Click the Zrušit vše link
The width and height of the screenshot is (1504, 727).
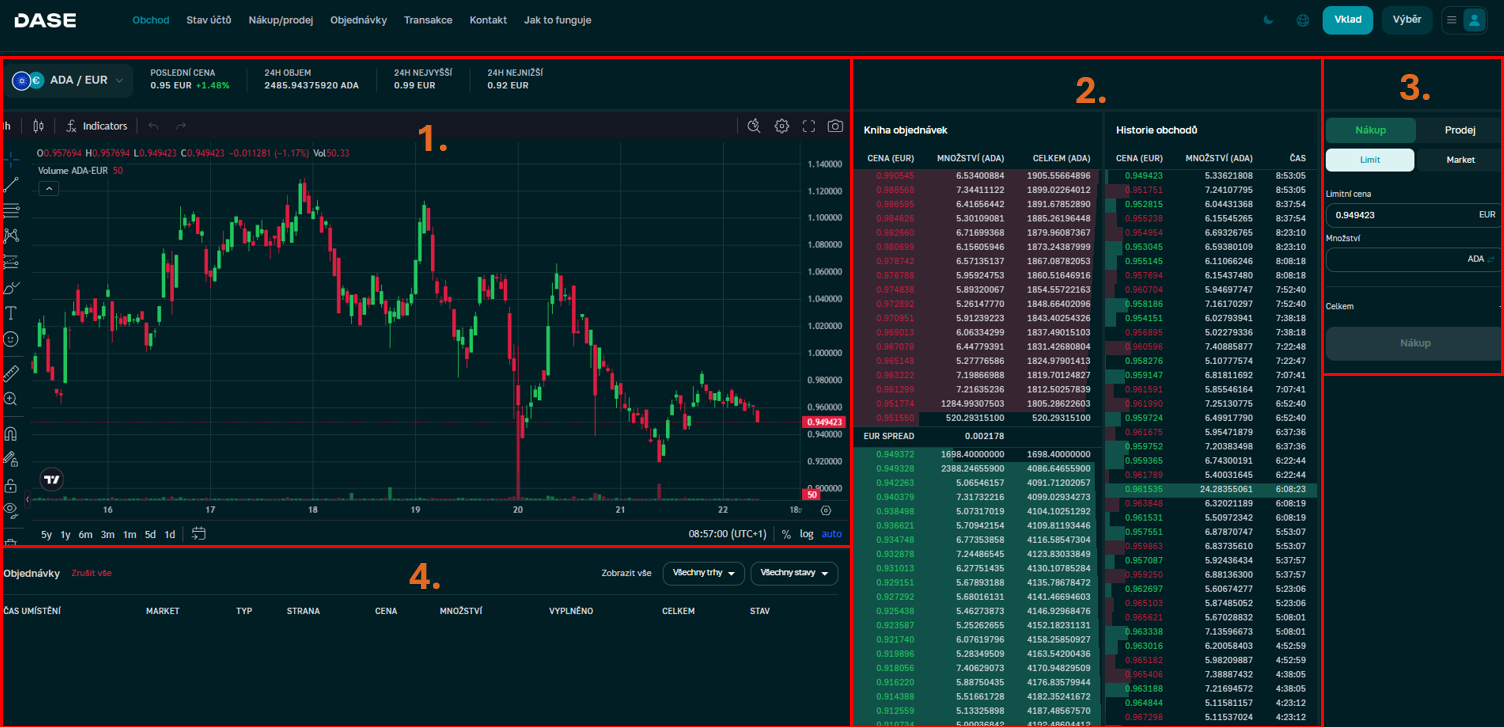tap(91, 574)
